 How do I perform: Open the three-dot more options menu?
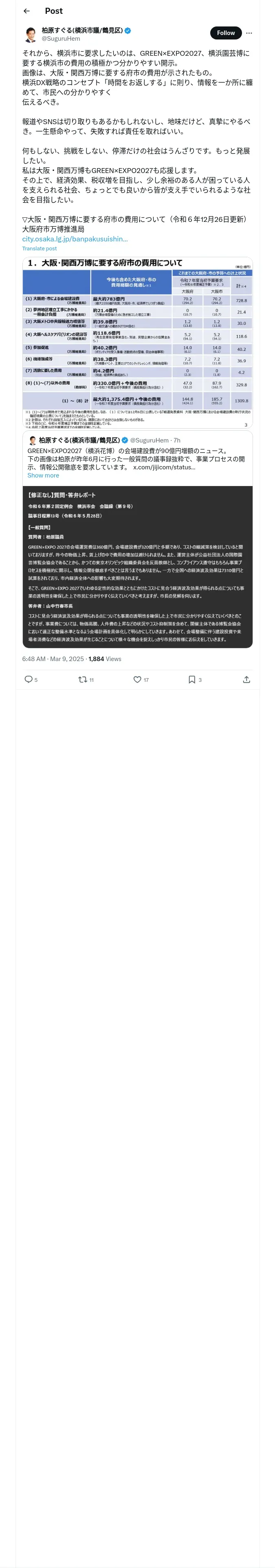tap(249, 33)
